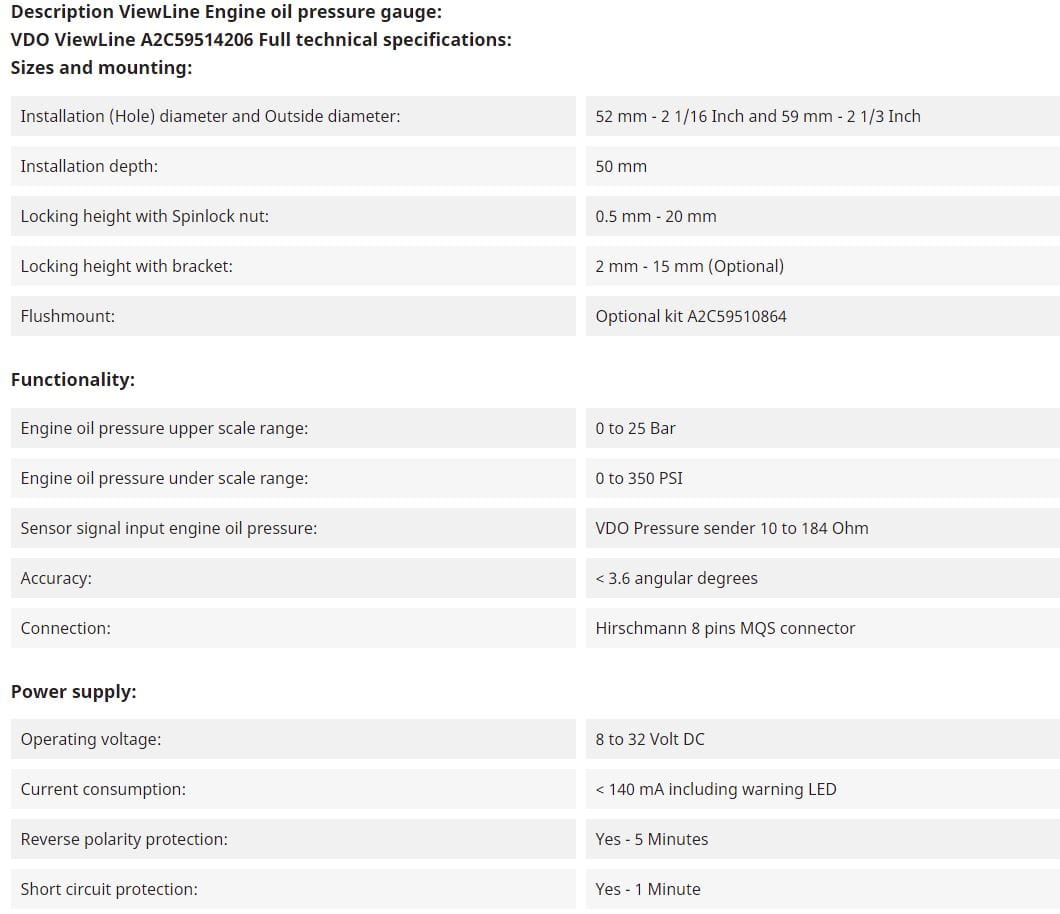The width and height of the screenshot is (1060, 914).
Task: Click the 'Locking height with Spinlock nut:' row label
Action: (x=144, y=216)
